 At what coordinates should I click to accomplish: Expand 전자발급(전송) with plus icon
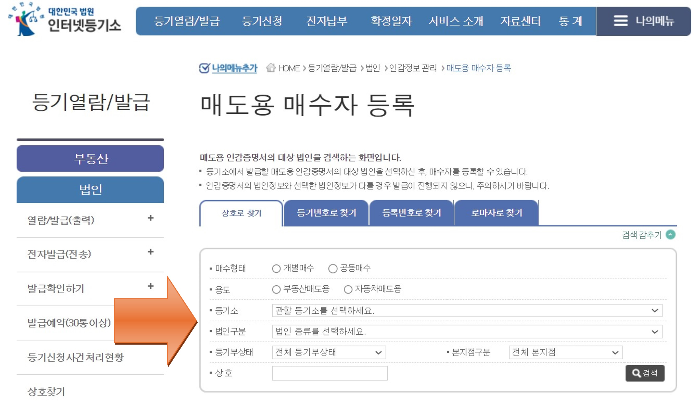pyautogui.click(x=150, y=252)
